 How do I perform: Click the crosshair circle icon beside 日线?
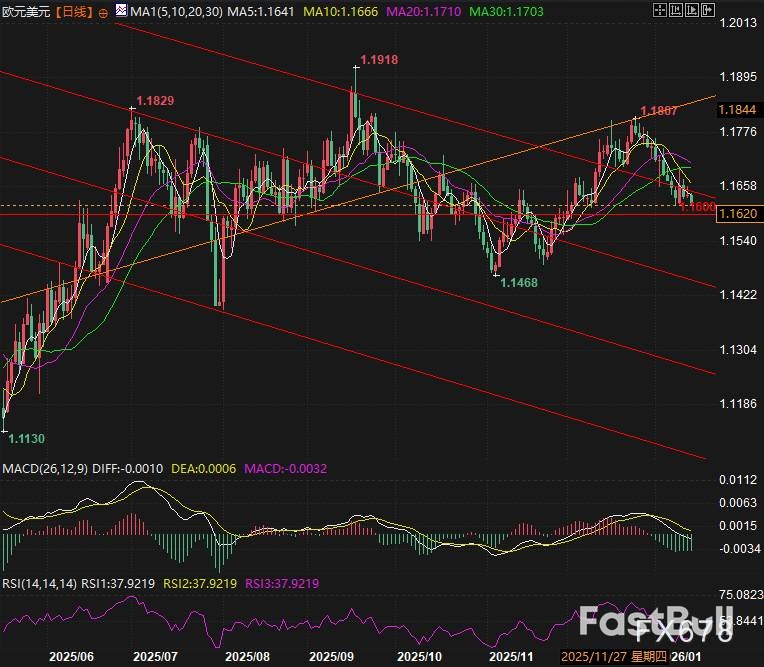[103, 13]
